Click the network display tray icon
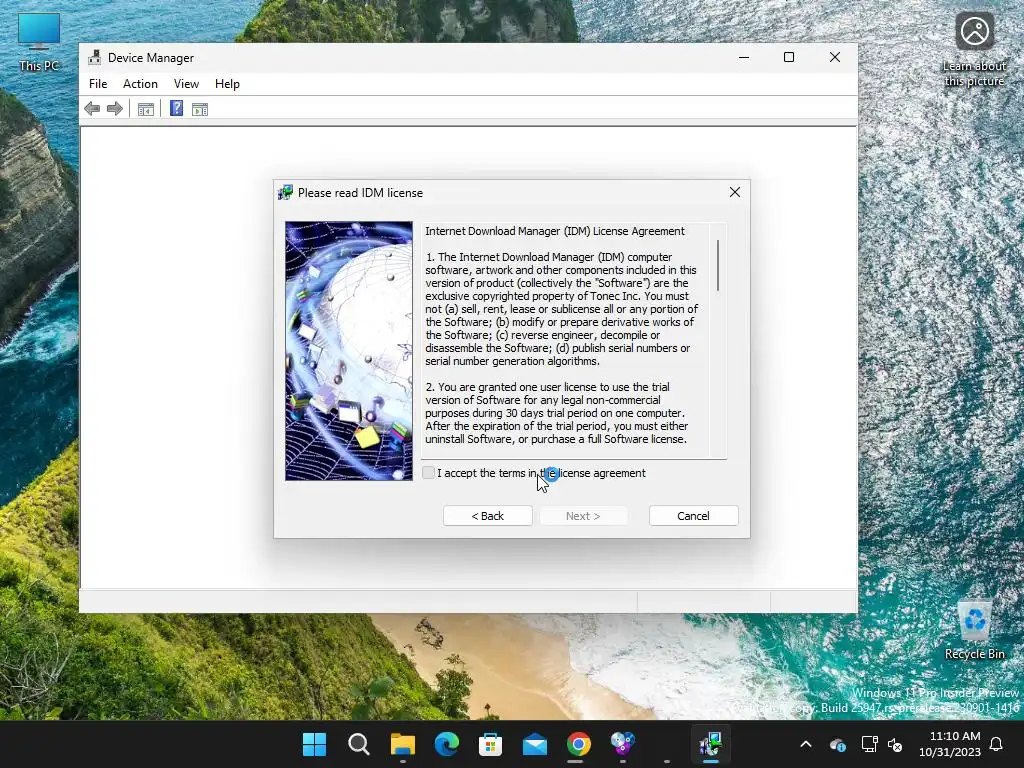This screenshot has width=1024, height=768. coord(869,744)
